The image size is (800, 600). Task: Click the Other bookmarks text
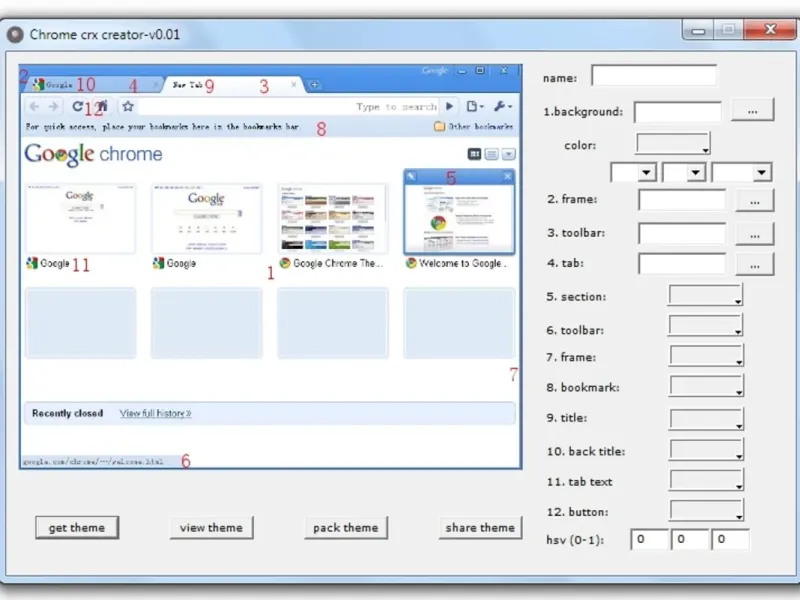[481, 126]
